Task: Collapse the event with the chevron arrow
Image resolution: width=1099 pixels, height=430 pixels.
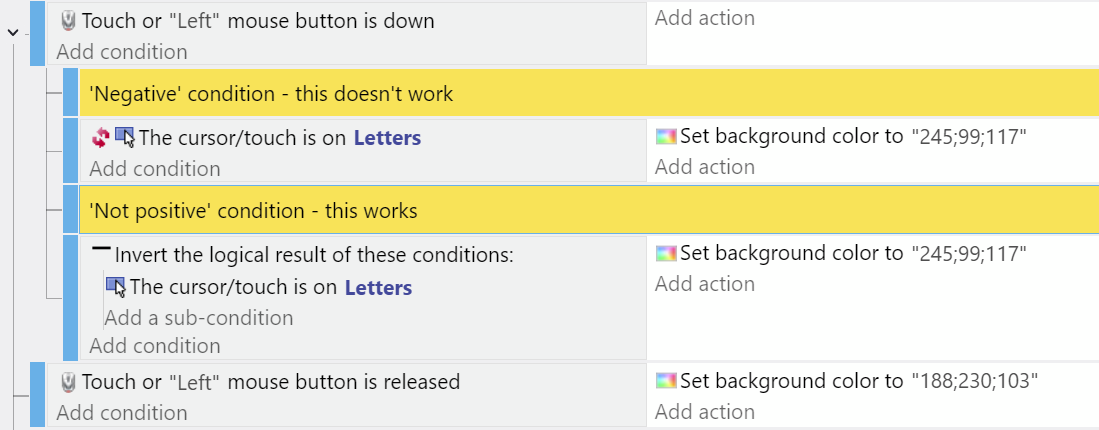Action: [13, 32]
